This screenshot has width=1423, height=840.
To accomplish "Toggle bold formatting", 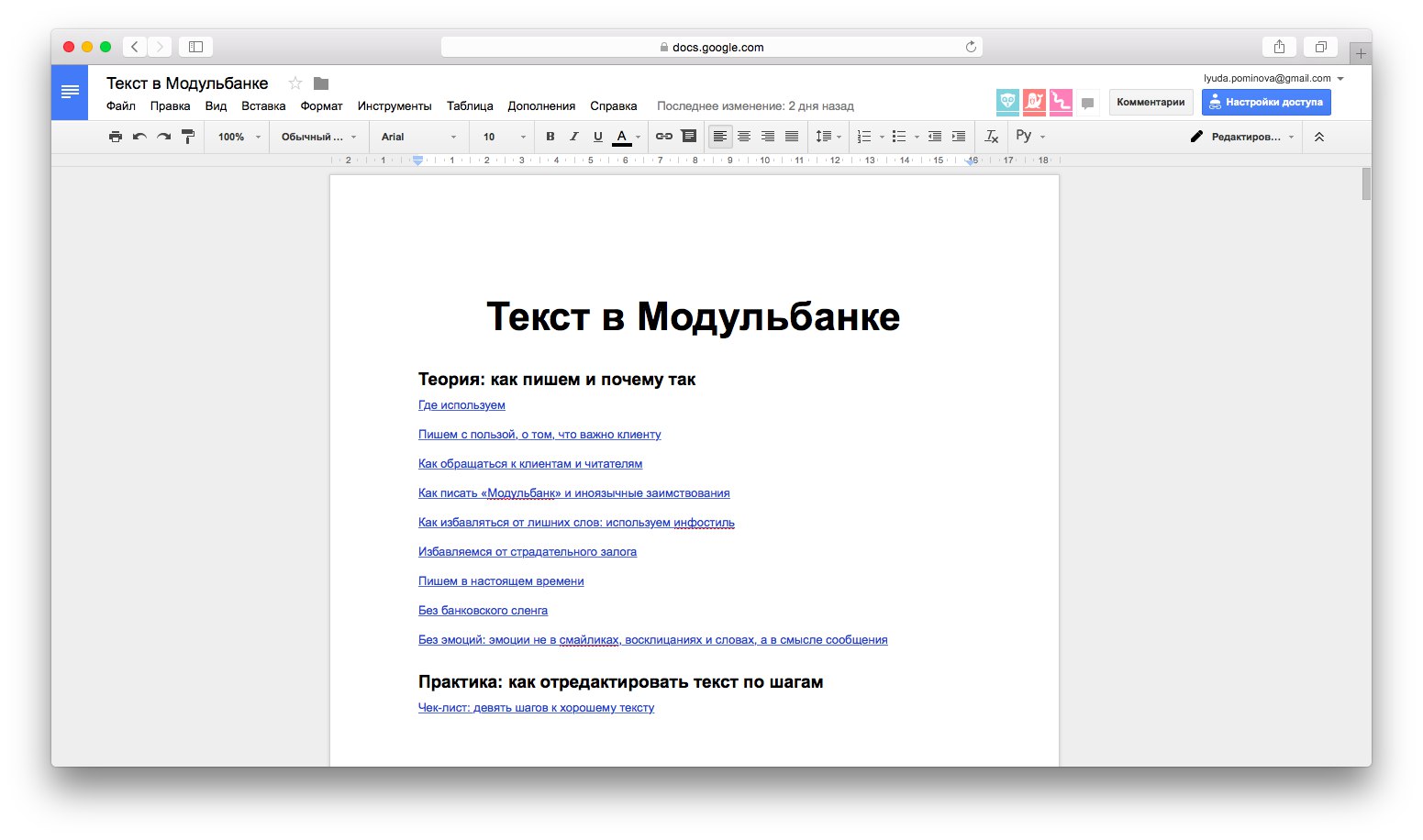I will point(550,137).
